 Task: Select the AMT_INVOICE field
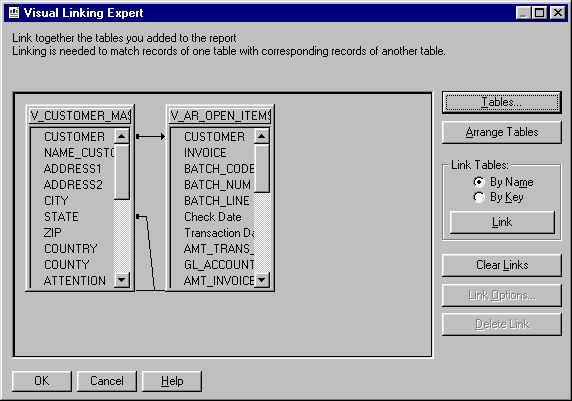tap(219, 281)
